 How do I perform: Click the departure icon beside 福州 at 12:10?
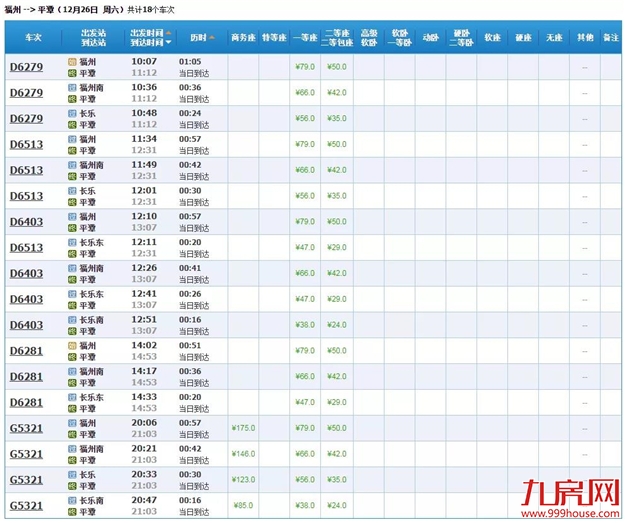[x=72, y=217]
